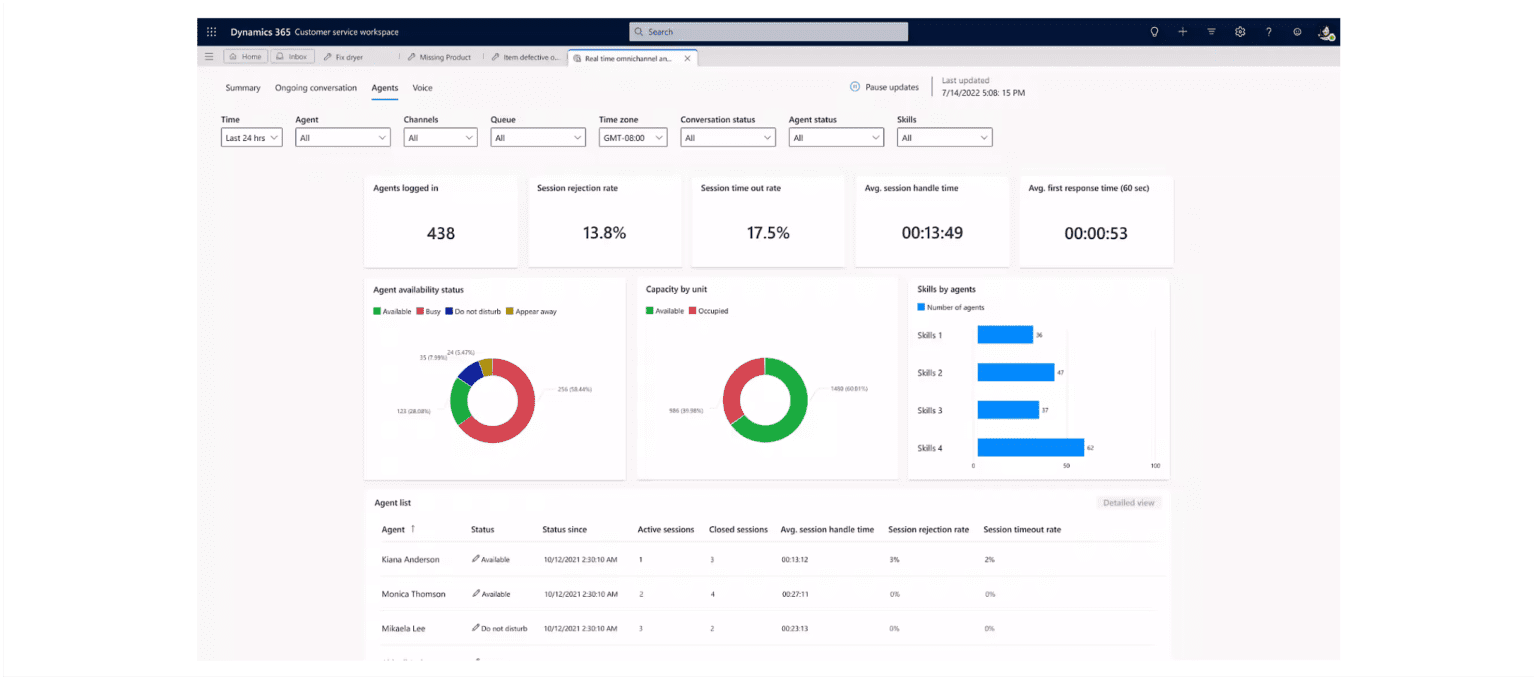This screenshot has width=1536, height=680.
Task: Open the Time zone dropdown
Action: point(632,137)
